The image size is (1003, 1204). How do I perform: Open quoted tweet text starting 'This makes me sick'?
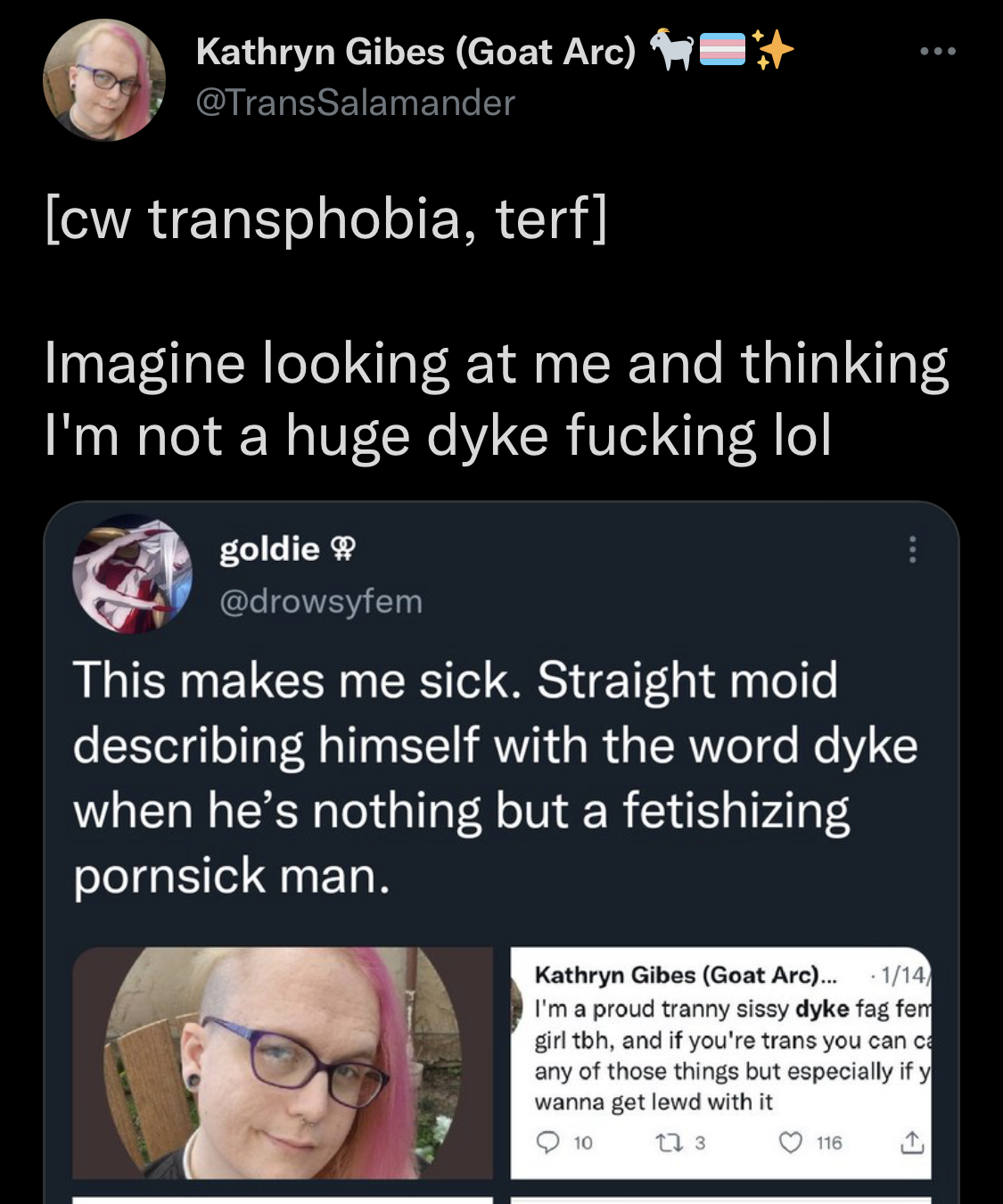coord(496,778)
